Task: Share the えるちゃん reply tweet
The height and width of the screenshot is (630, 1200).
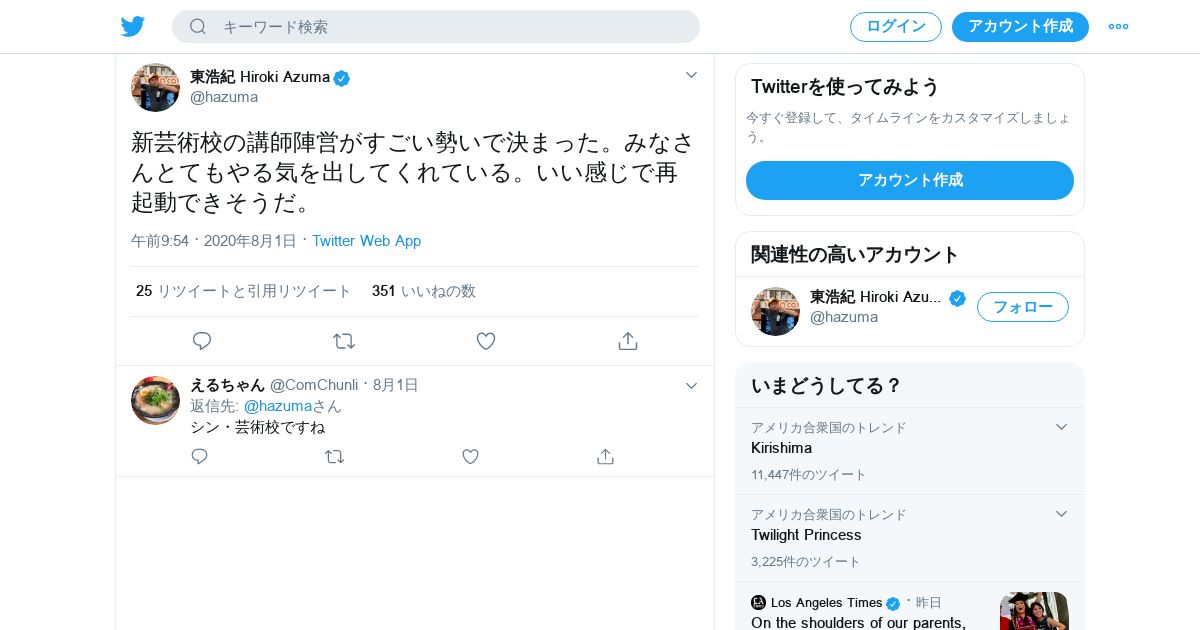Action: coord(605,457)
